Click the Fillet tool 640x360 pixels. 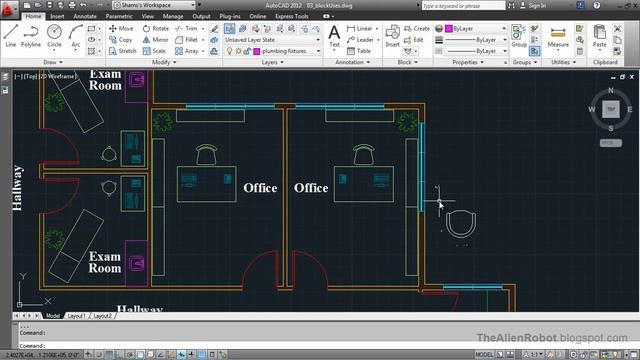click(x=186, y=40)
